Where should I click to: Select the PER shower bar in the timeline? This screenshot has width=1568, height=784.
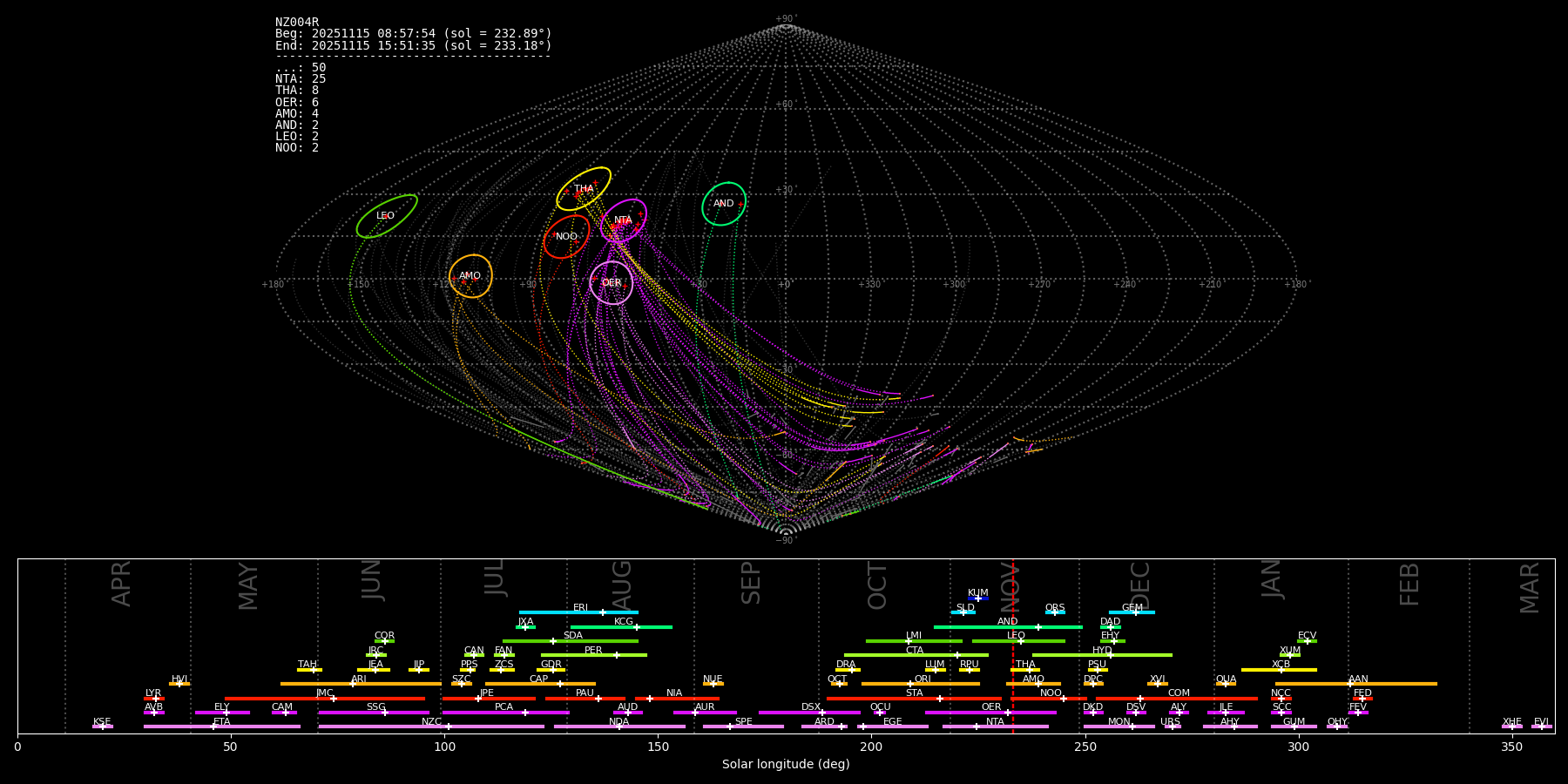(x=594, y=655)
